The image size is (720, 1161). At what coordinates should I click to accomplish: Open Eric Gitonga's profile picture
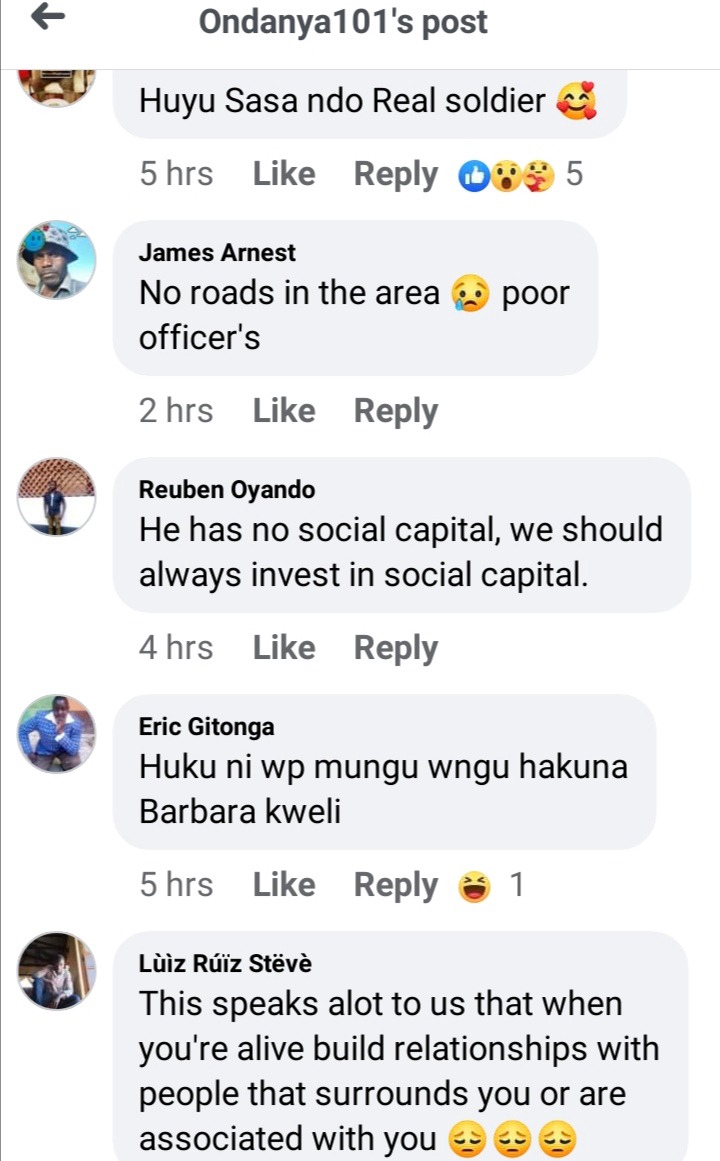click(x=57, y=733)
